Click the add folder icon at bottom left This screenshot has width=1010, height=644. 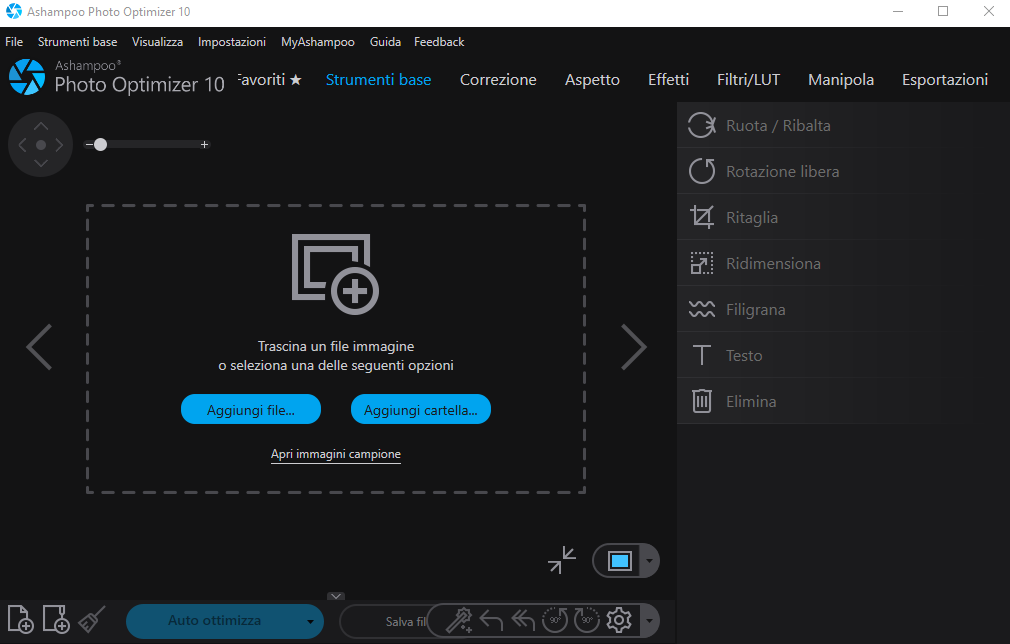click(56, 620)
